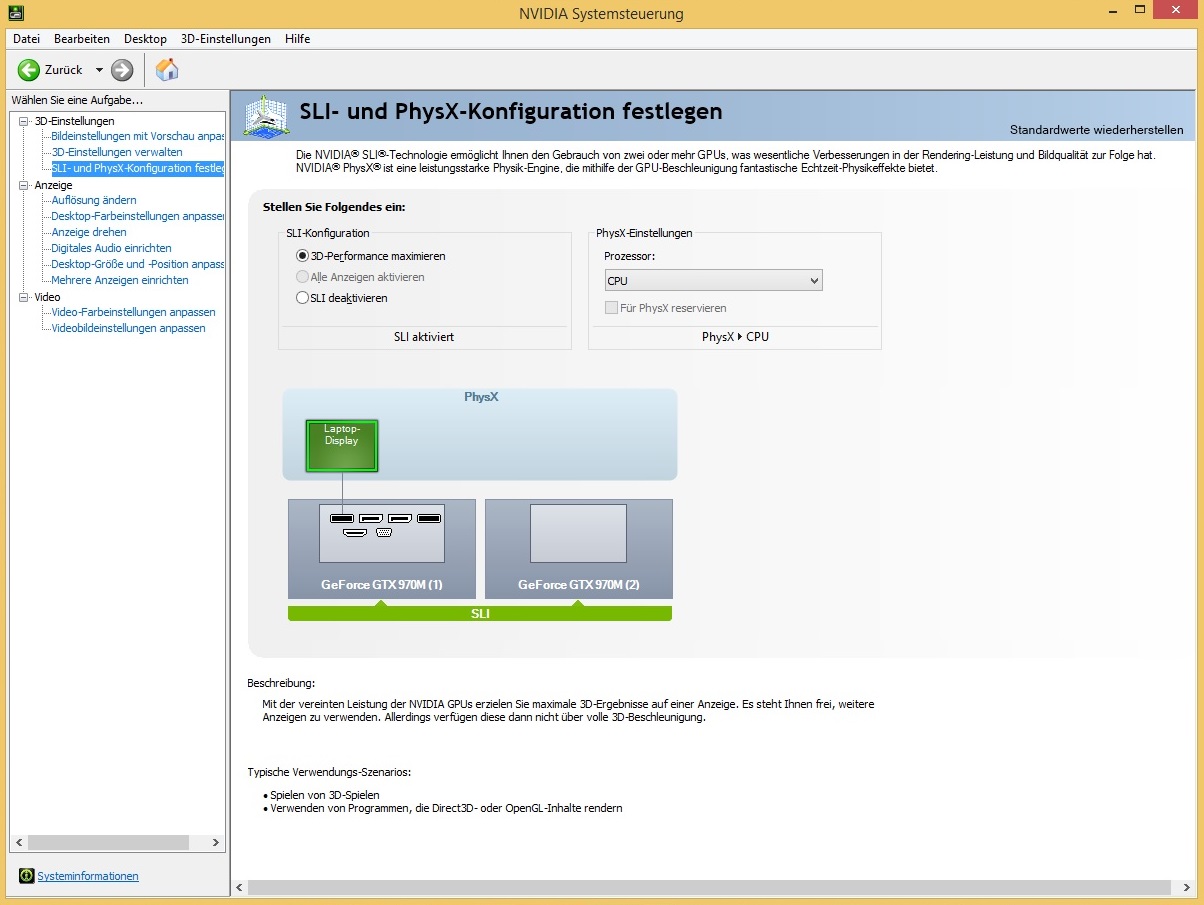Click the 'Wählen Sie eine Aufgabe...' pane header
Image resolution: width=1204 pixels, height=905 pixels.
77,100
